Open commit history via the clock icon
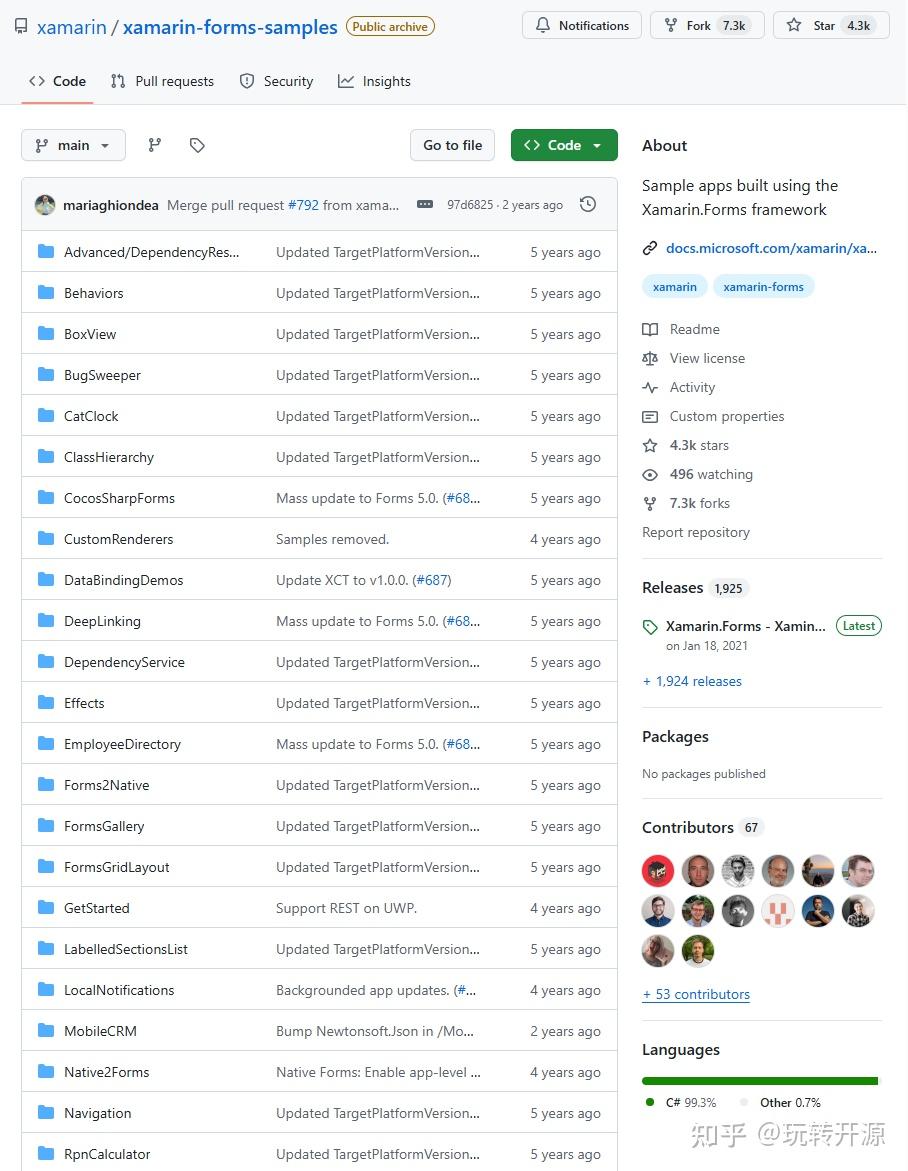The width and height of the screenshot is (908, 1171). tap(588, 204)
